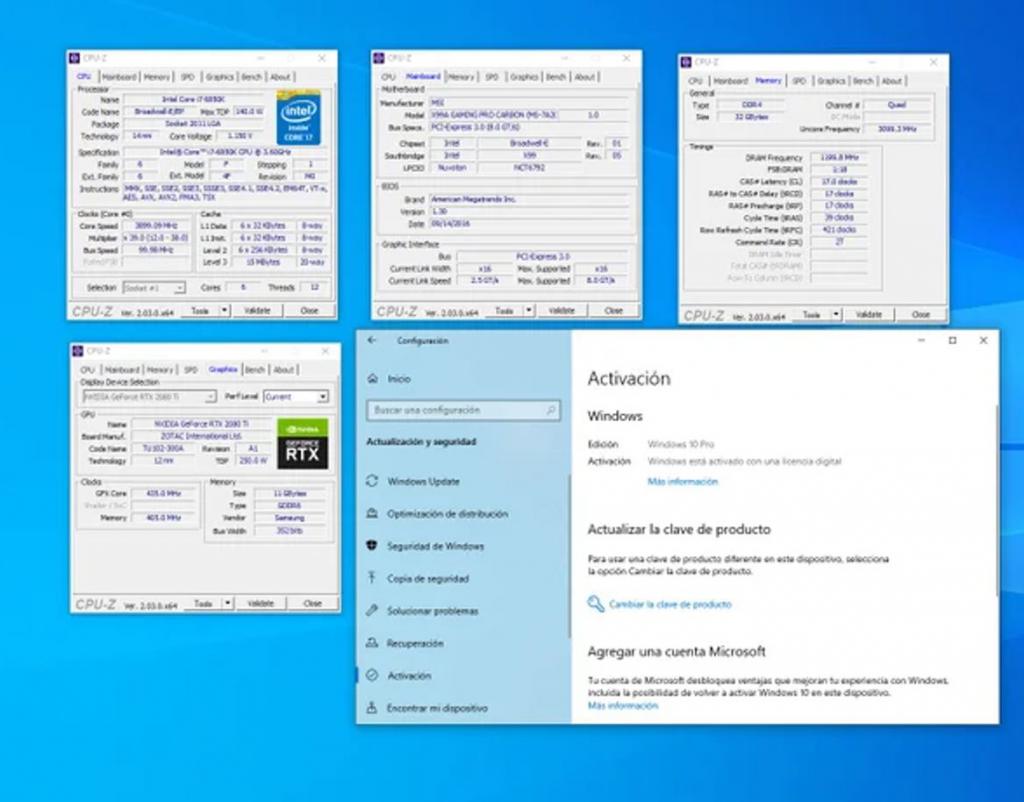The image size is (1024, 802).
Task: Open Más información link under Activación status
Action: tap(682, 481)
